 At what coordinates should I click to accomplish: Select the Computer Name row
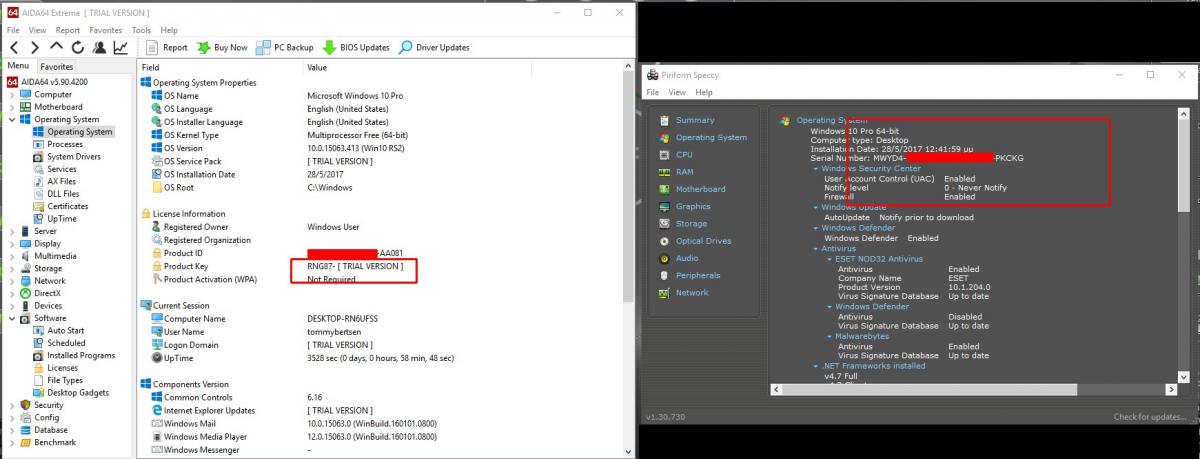pos(380,318)
